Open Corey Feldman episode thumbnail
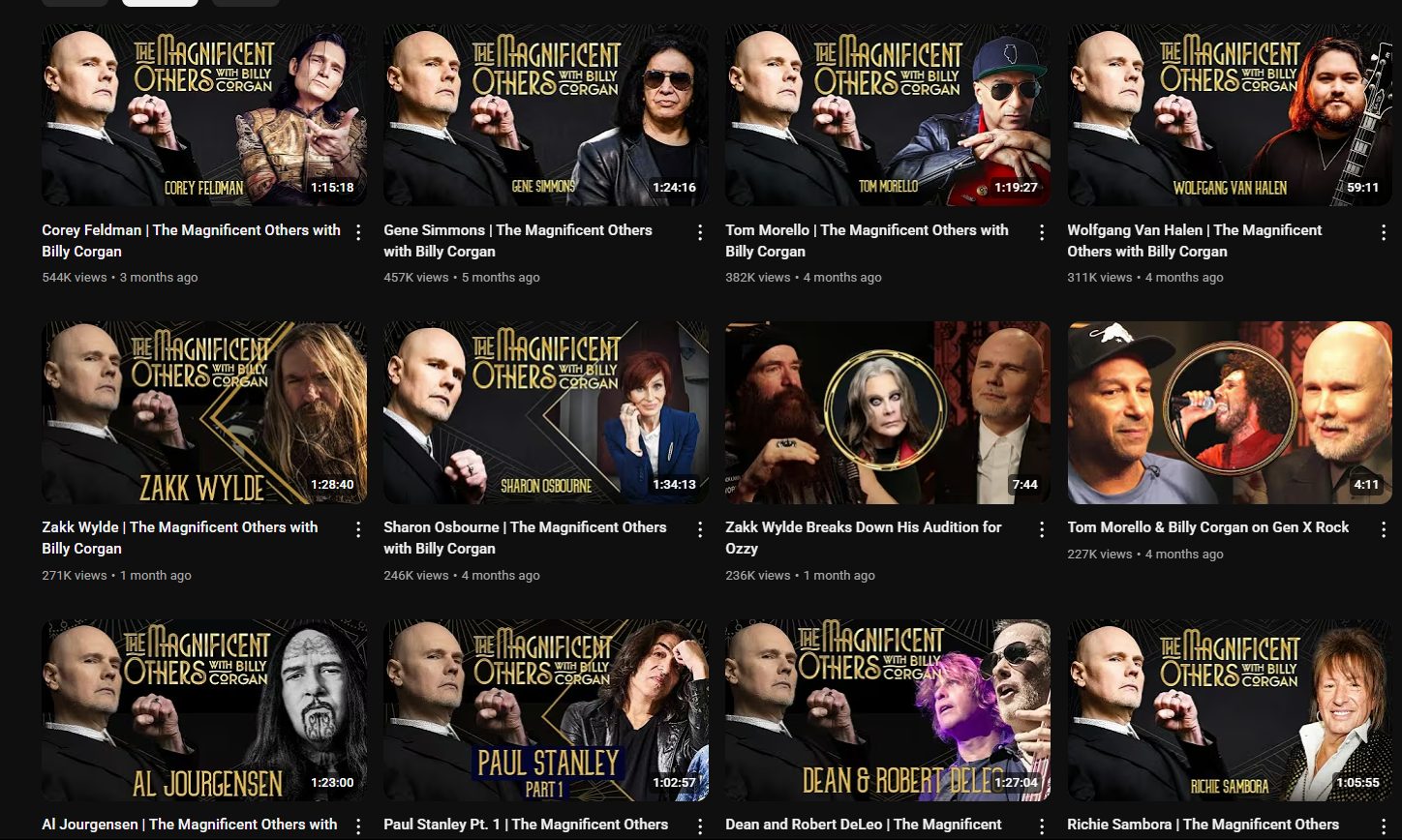The image size is (1402, 840). point(204,115)
